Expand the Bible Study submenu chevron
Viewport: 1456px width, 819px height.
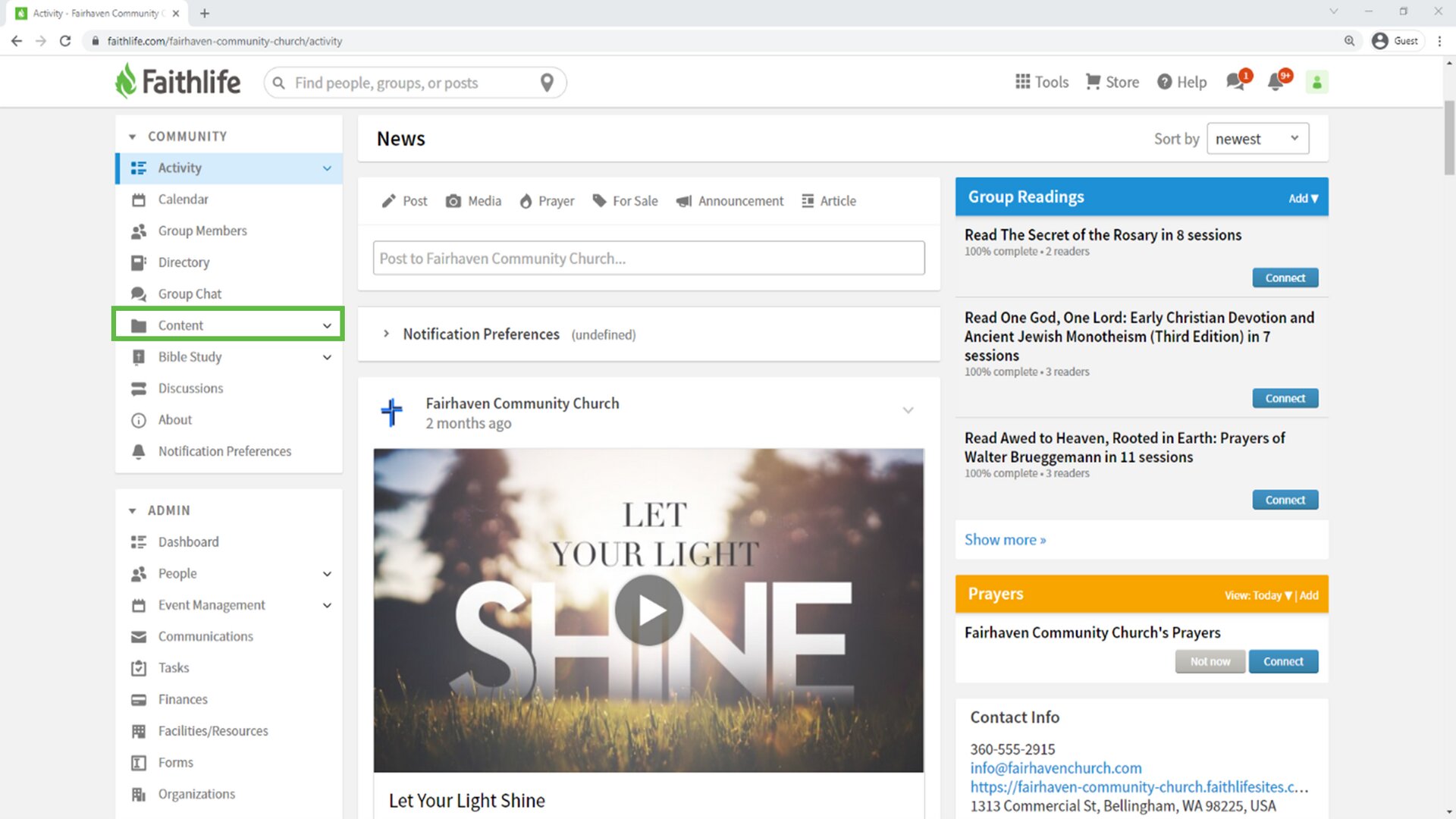tap(327, 357)
